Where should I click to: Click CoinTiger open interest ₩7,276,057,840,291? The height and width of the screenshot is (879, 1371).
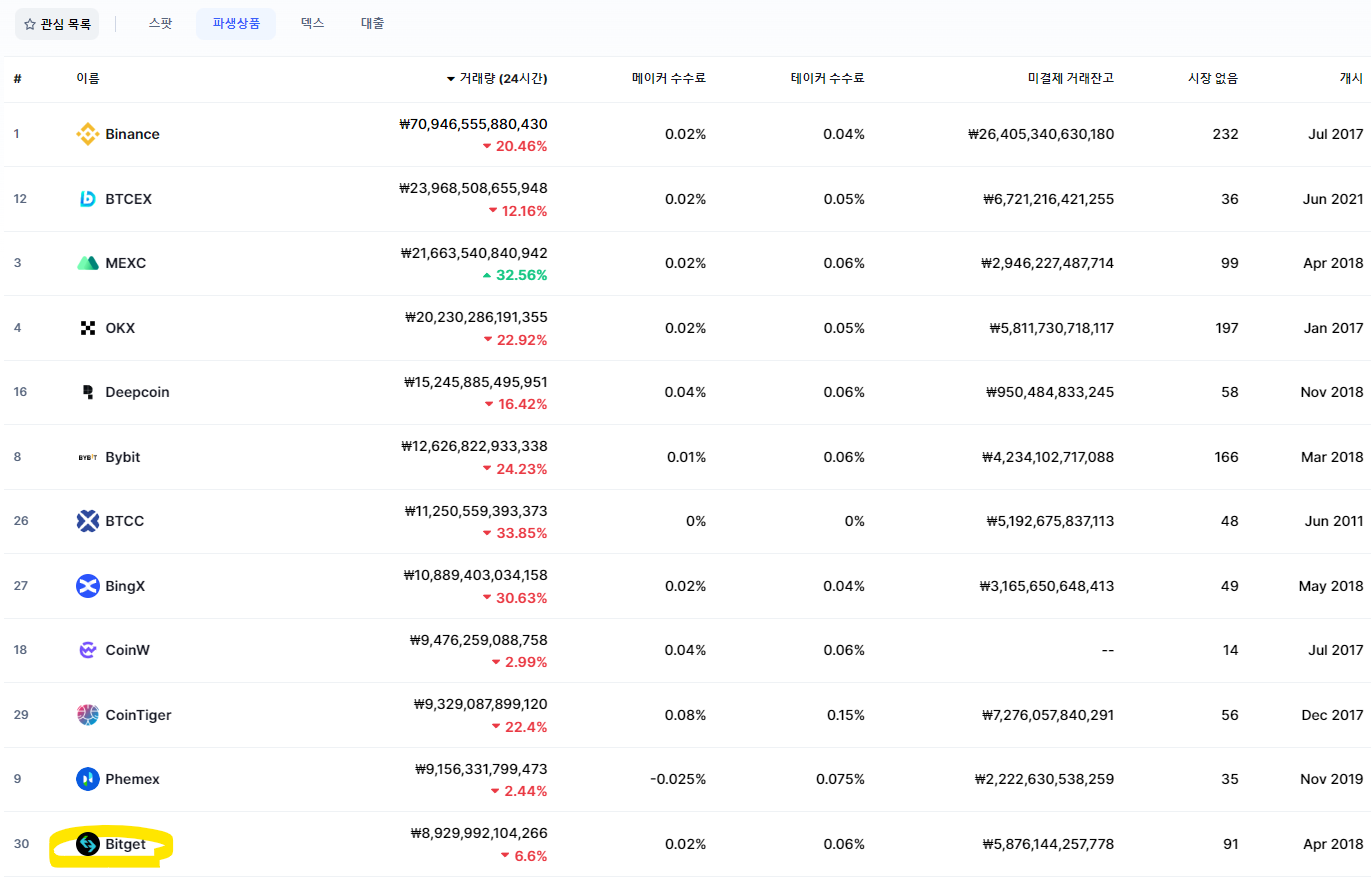(1048, 715)
